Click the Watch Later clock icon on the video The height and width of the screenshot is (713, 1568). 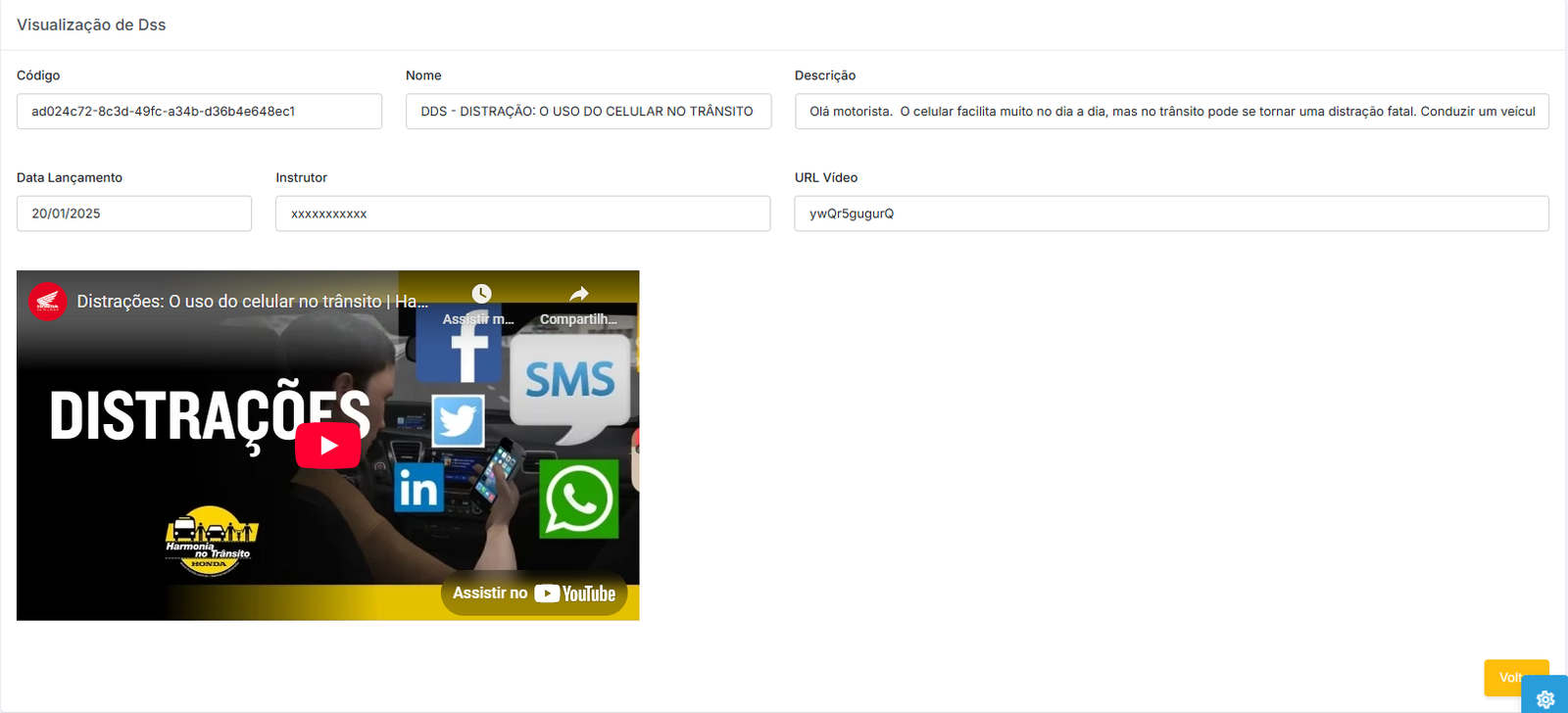[480, 295]
